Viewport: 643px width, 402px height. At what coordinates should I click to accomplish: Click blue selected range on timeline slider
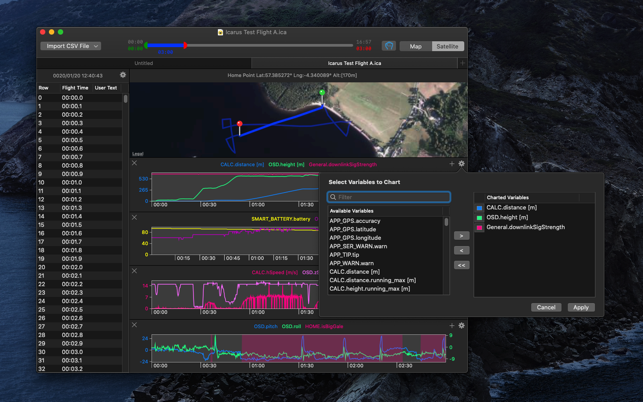(x=166, y=45)
